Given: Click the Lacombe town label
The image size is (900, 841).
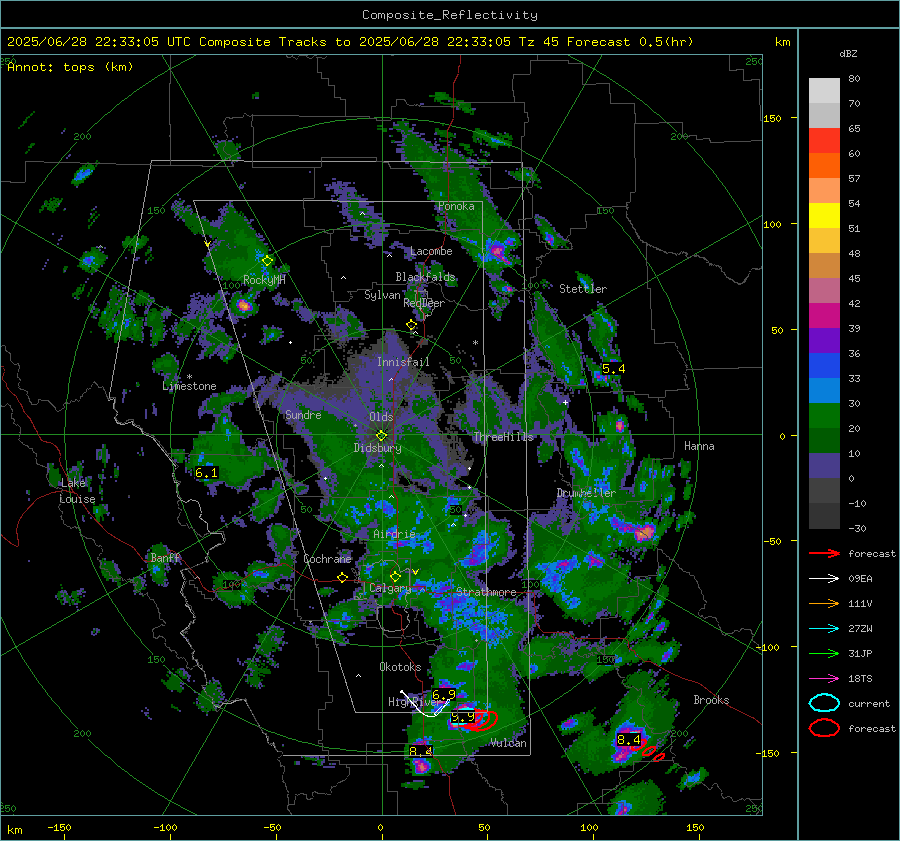Looking at the screenshot, I should pos(431,251).
